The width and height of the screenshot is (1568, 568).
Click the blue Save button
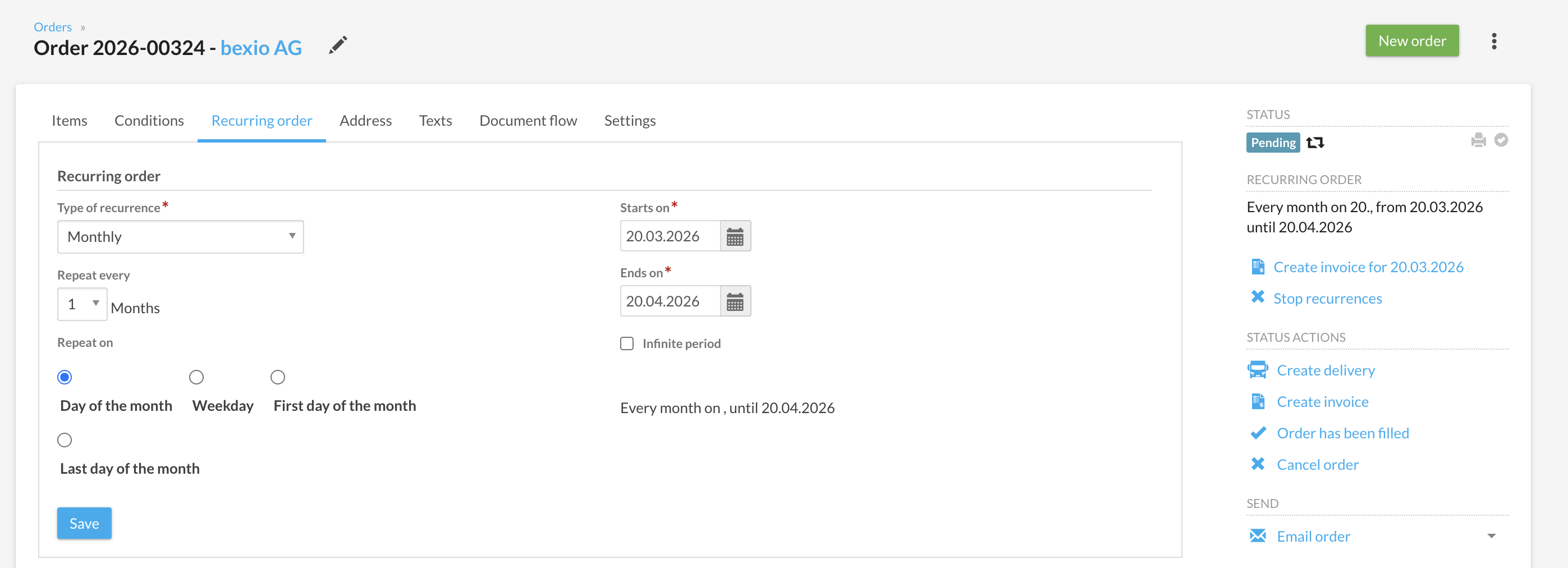click(85, 524)
